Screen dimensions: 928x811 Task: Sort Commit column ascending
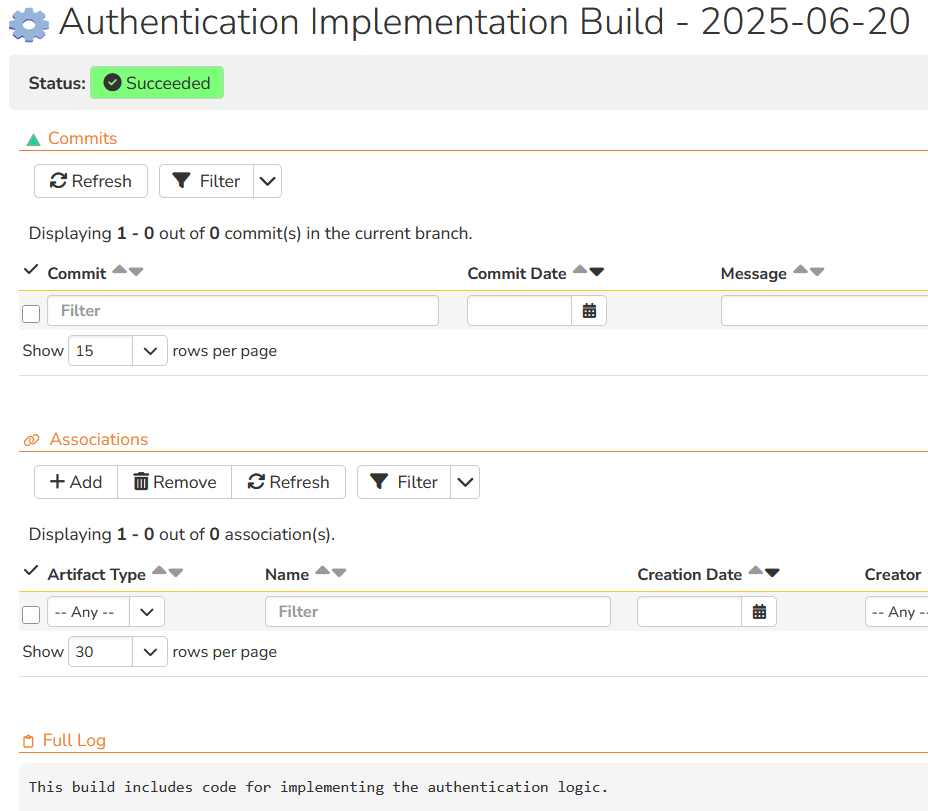tap(119, 271)
